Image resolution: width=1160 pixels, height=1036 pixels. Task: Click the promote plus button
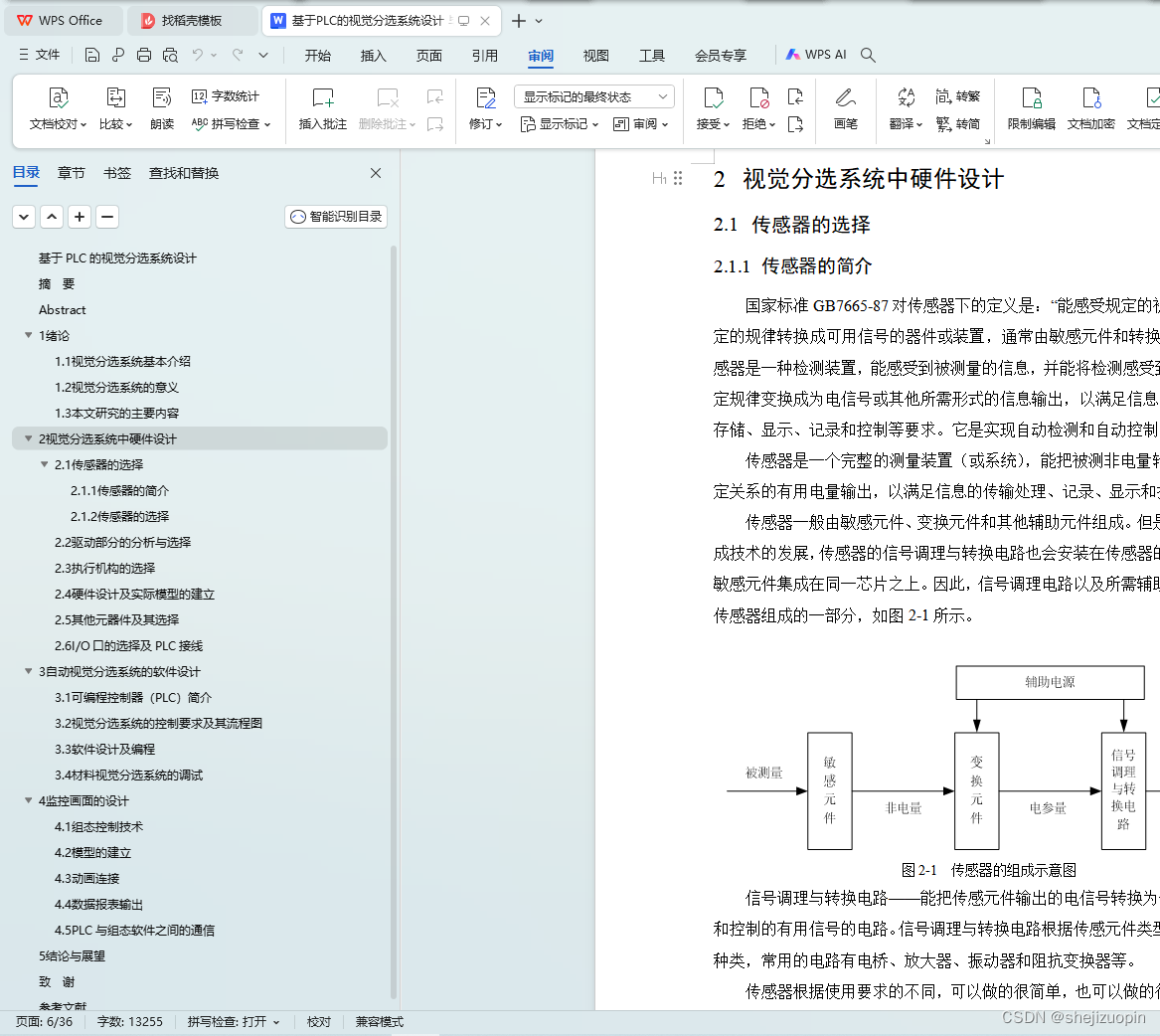point(80,217)
